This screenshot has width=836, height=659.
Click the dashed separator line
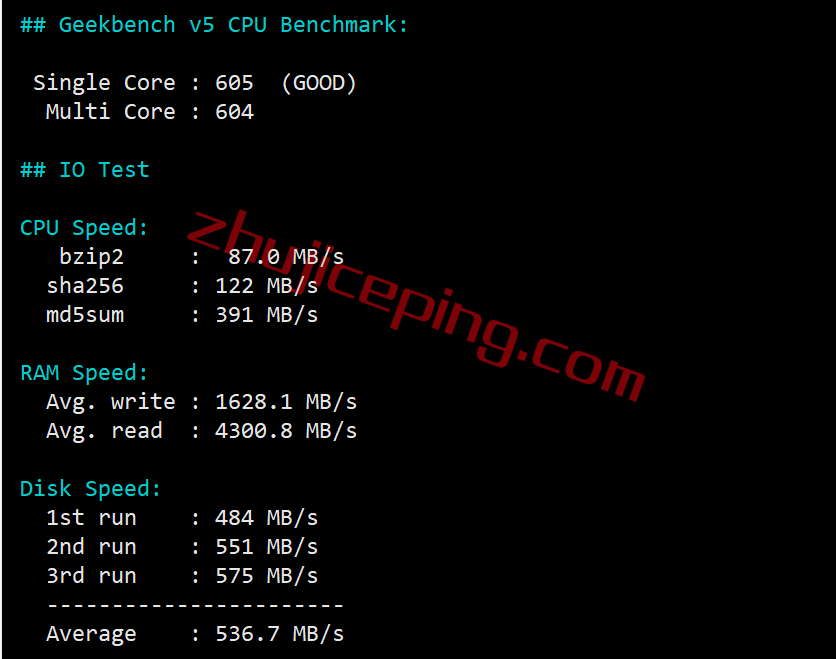pos(195,606)
